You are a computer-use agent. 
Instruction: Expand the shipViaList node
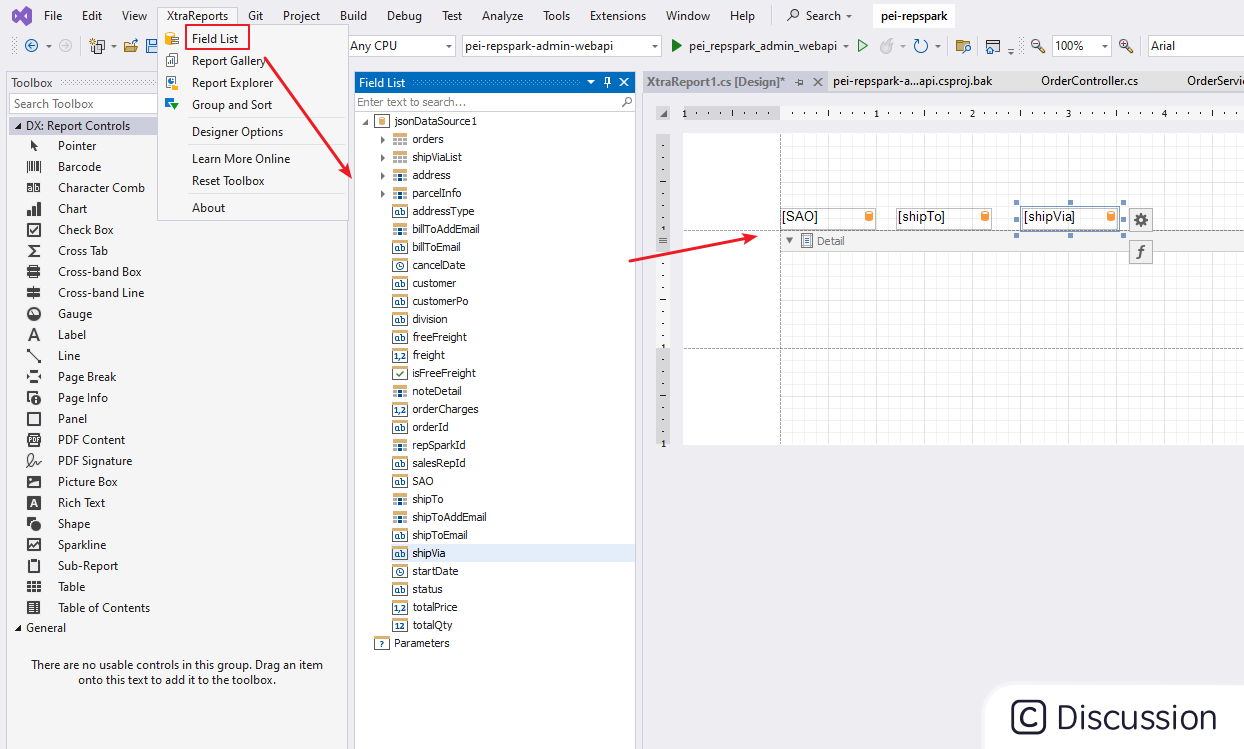pyautogui.click(x=382, y=157)
